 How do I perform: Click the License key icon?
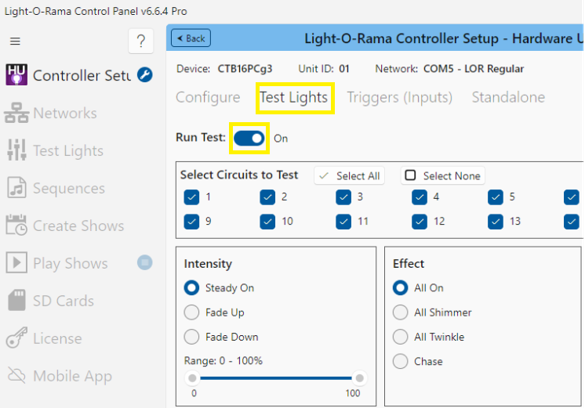[x=16, y=338]
